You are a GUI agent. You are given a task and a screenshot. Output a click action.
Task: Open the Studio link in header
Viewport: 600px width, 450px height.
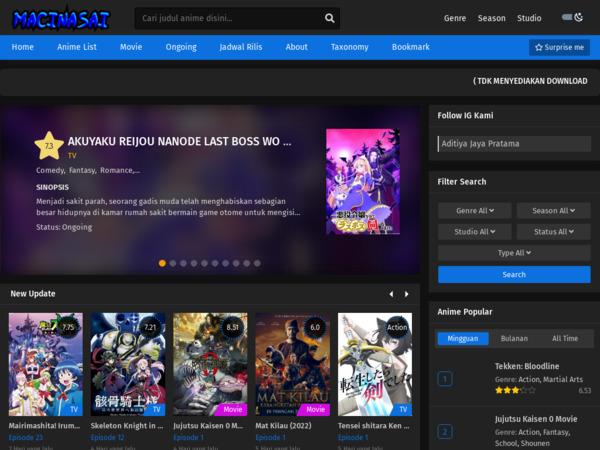[529, 18]
